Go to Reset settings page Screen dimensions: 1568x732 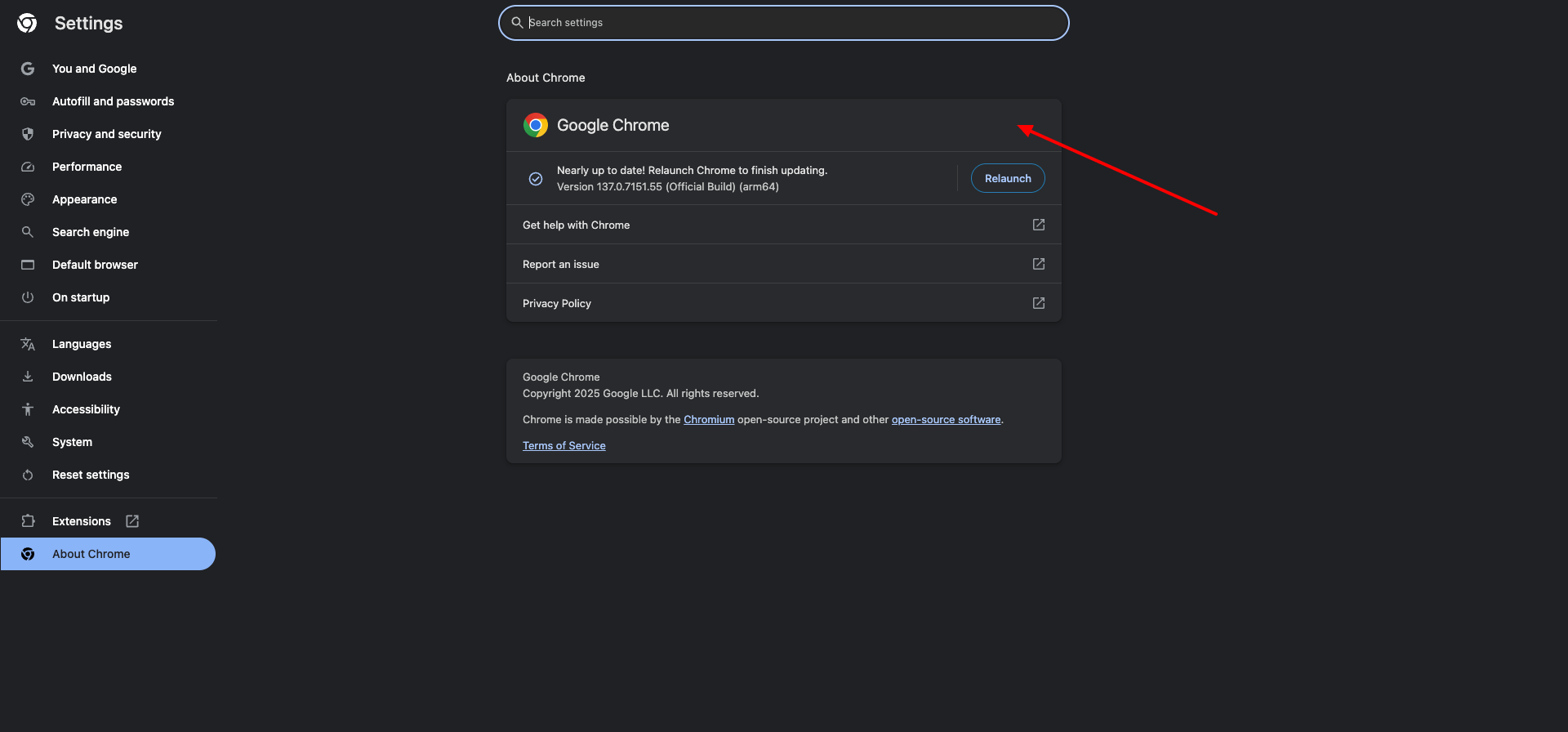click(108, 475)
